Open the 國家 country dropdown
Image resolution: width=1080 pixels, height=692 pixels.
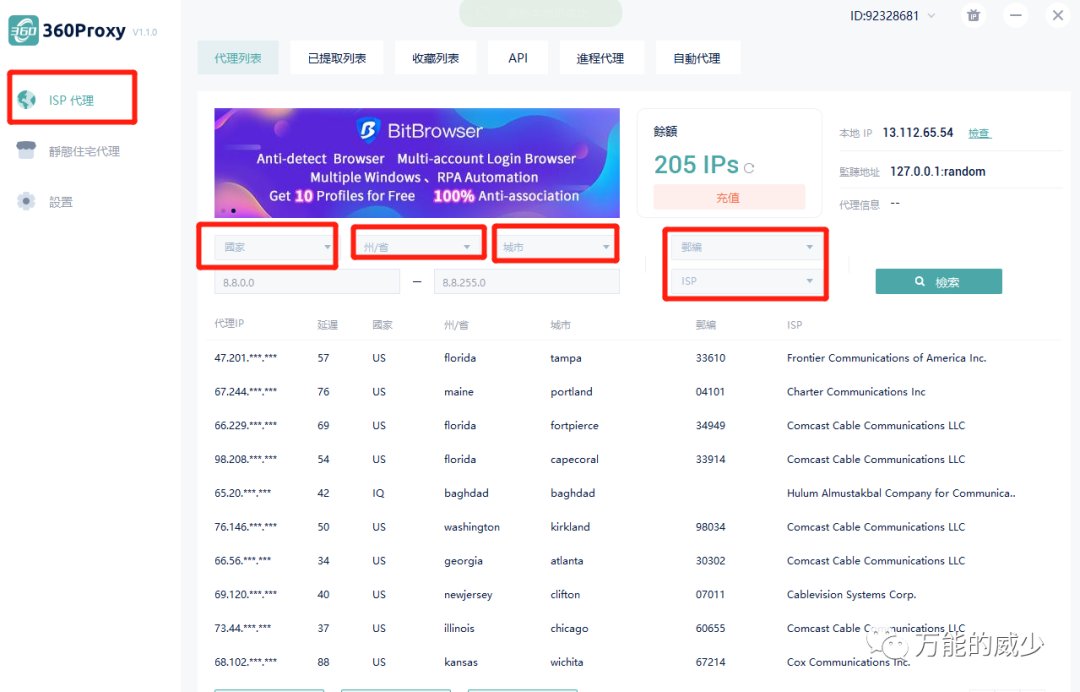pyautogui.click(x=273, y=247)
